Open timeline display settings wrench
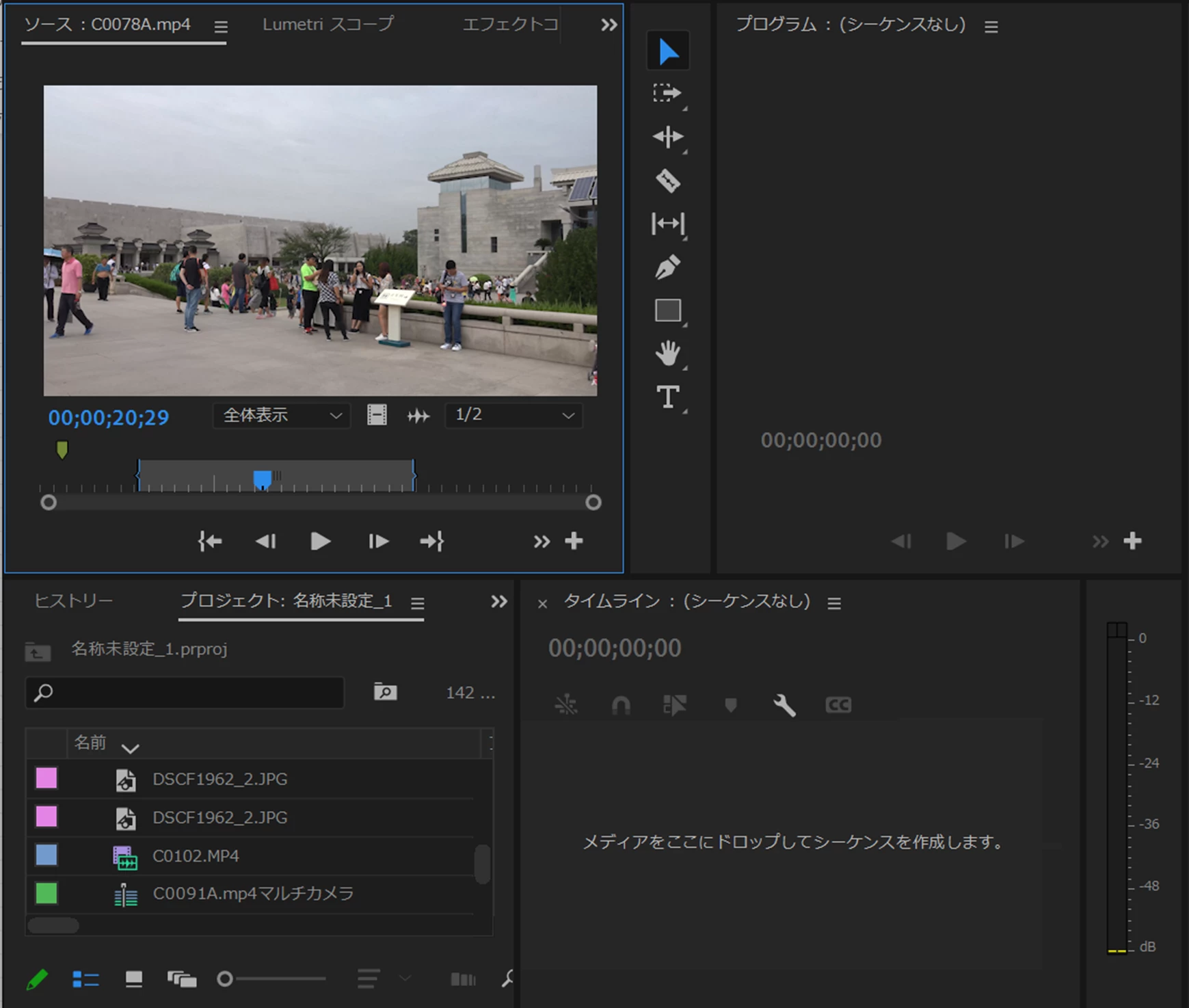 784,705
